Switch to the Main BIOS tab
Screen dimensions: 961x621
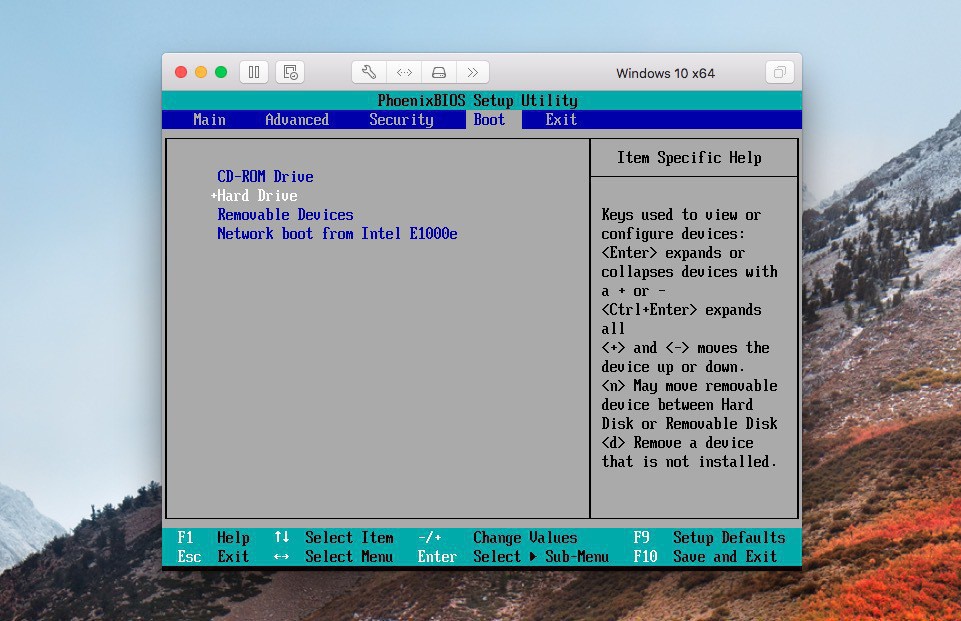[x=209, y=120]
